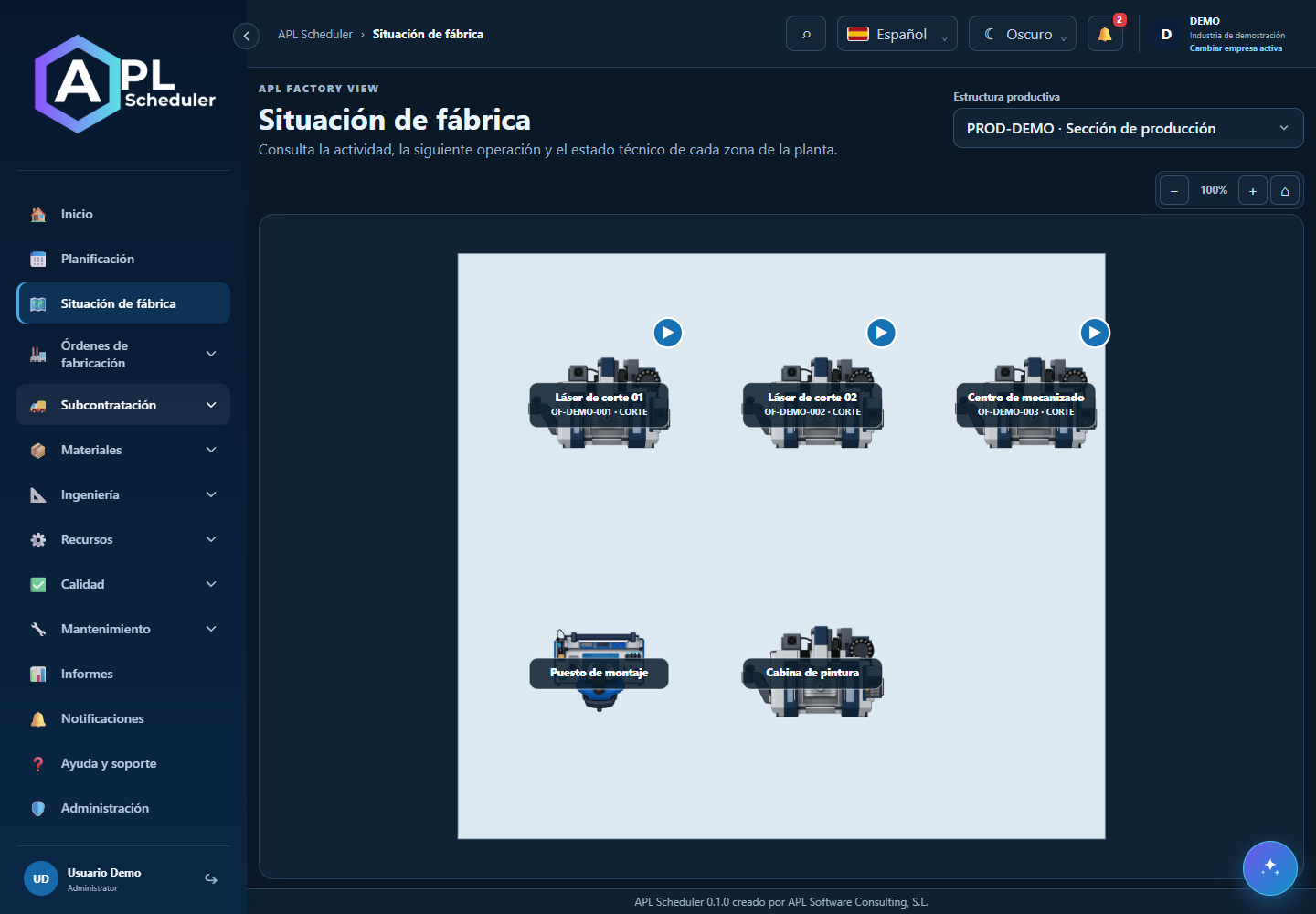Zoom in the factory view with plus
Image resolution: width=1316 pixels, height=914 pixels.
[x=1253, y=190]
